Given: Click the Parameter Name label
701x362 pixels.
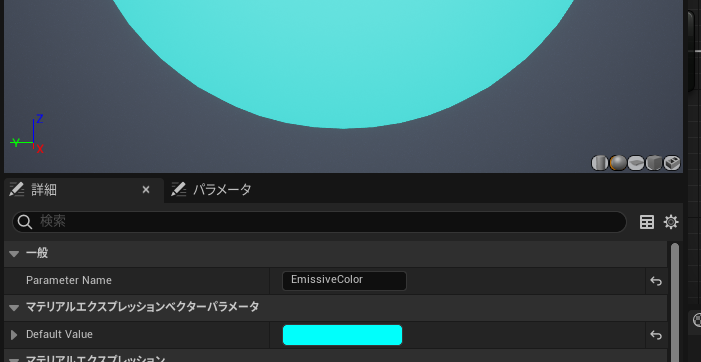Looking at the screenshot, I should (69, 281).
